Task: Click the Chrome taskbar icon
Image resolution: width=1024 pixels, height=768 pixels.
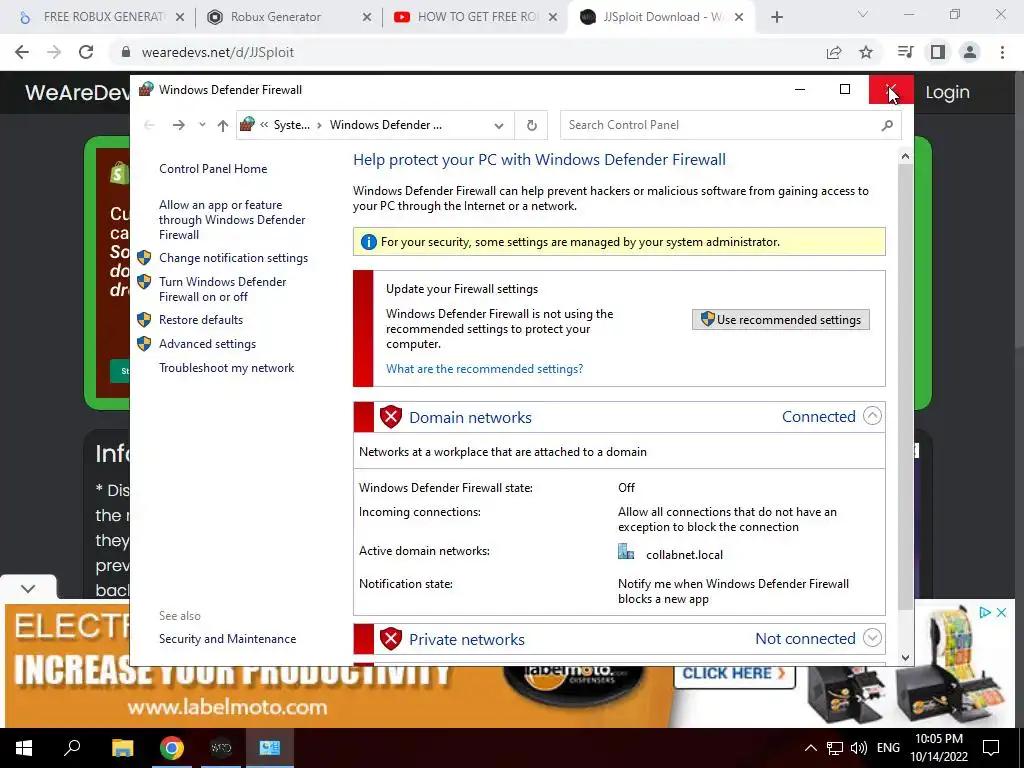Action: click(x=172, y=748)
